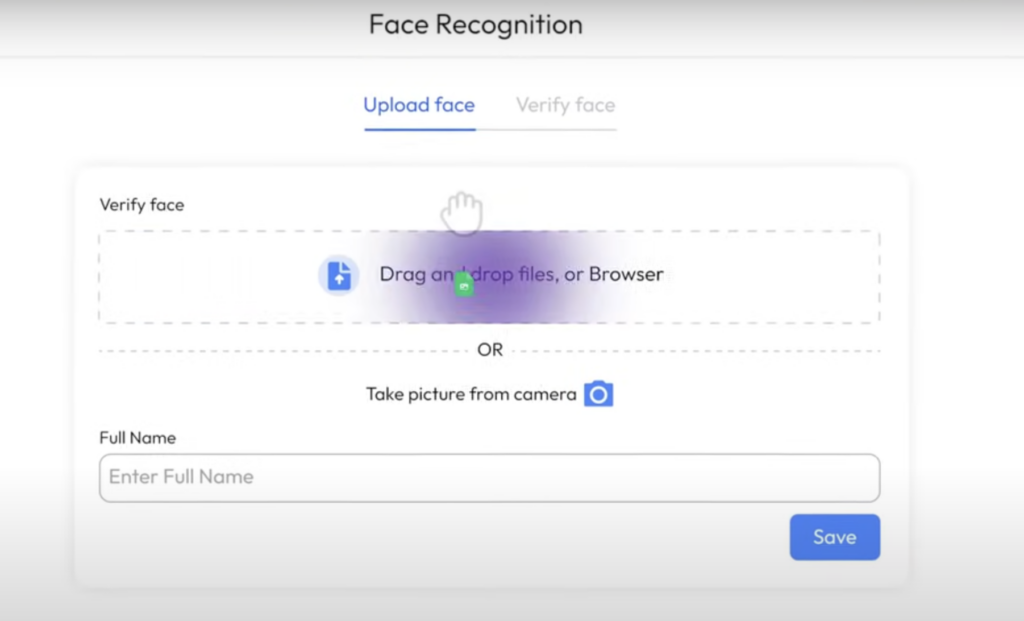Click the OR divider text
The height and width of the screenshot is (621, 1024).
click(490, 350)
